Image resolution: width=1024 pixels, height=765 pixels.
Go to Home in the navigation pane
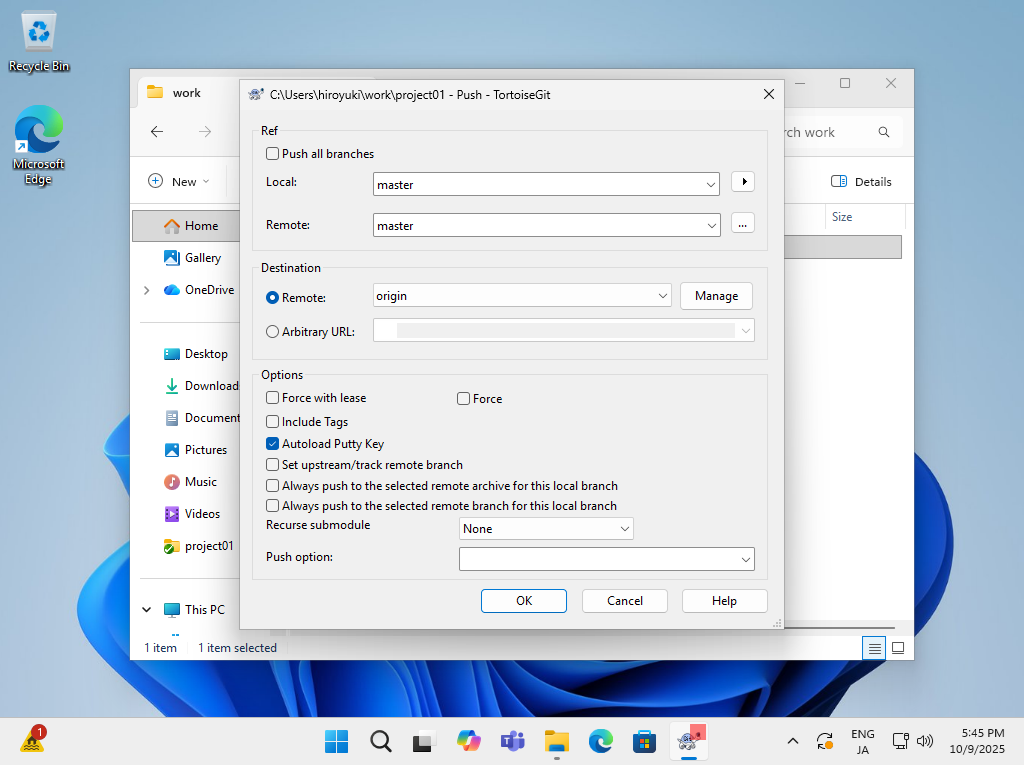[200, 226]
